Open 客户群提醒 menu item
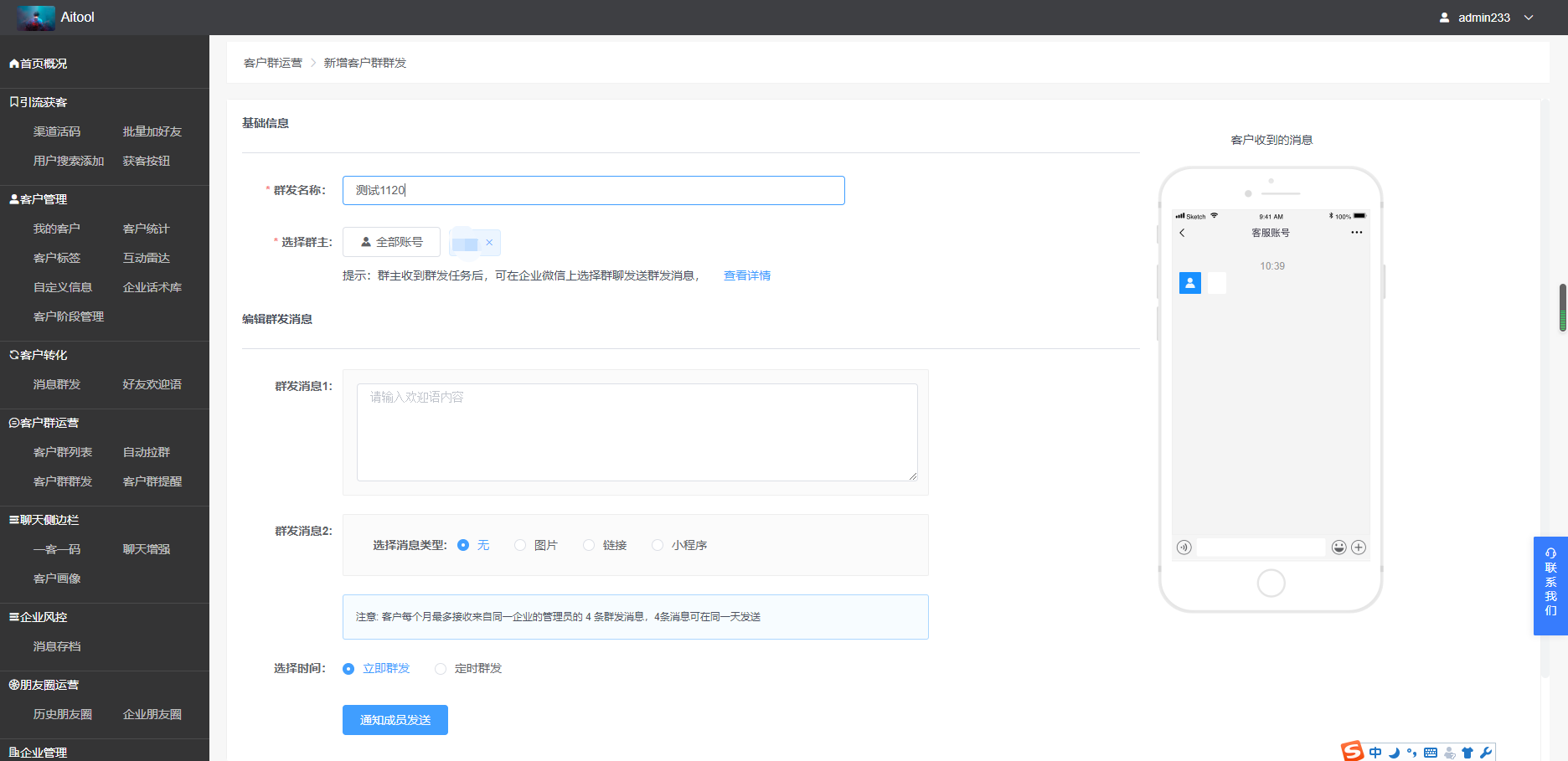The image size is (1568, 761). (x=152, y=481)
